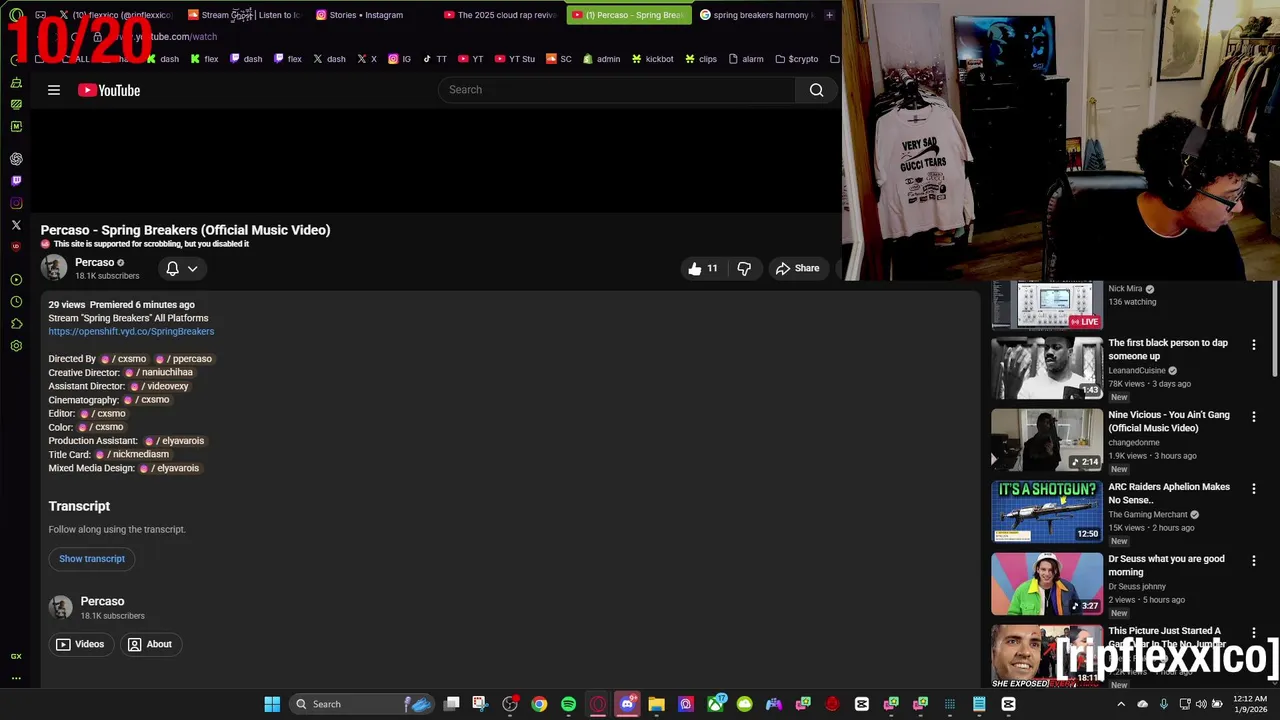Dislike the Spring Breakers video
This screenshot has height=720, width=1280.
tap(744, 268)
